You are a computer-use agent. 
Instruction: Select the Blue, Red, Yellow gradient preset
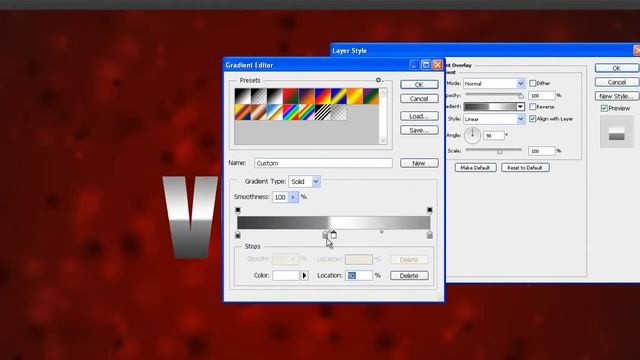point(322,96)
